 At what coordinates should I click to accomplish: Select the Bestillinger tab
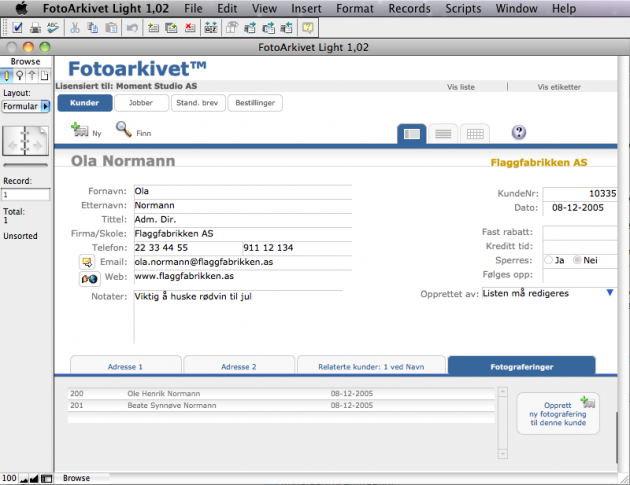(255, 103)
